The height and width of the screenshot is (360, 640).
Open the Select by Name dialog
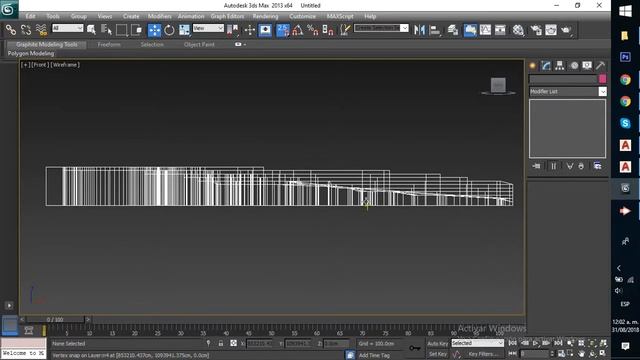click(x=106, y=30)
